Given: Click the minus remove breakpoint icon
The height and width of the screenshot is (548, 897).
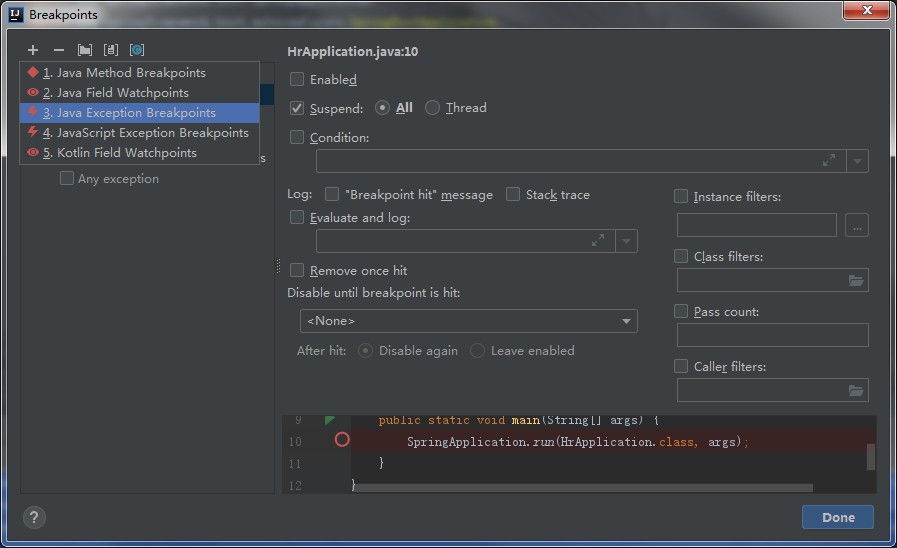Looking at the screenshot, I should click(58, 50).
